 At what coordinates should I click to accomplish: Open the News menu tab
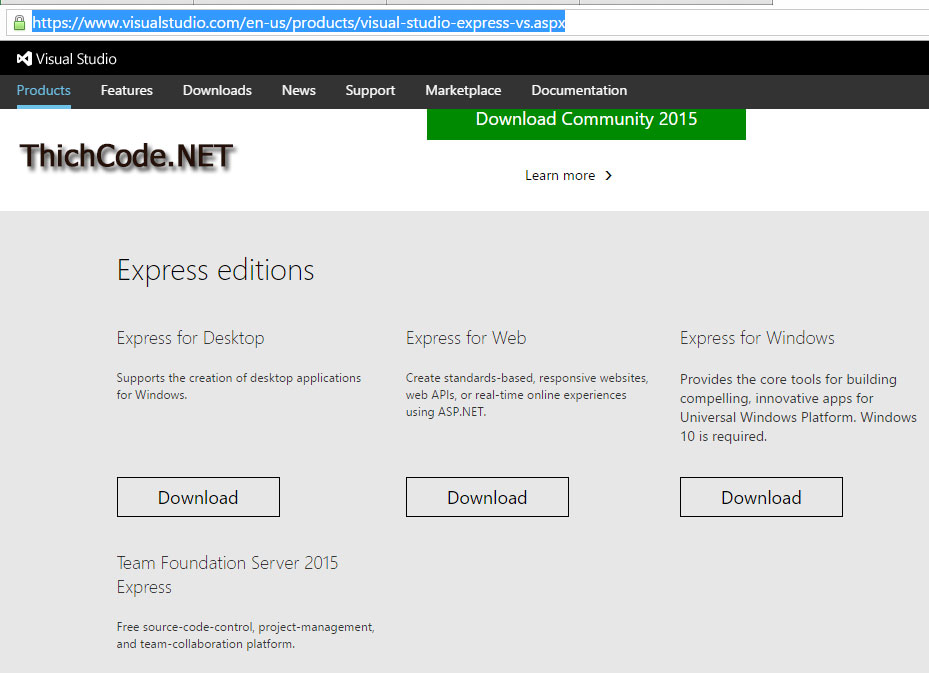(299, 90)
